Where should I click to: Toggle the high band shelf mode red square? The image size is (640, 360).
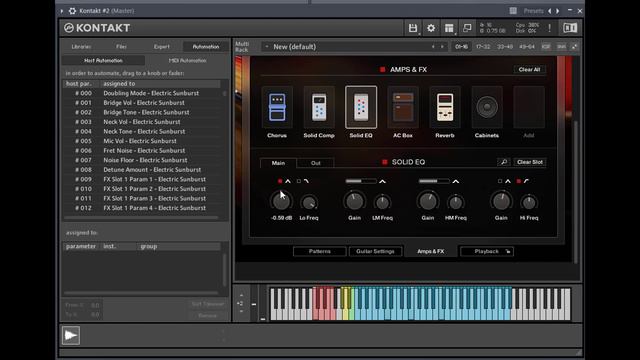pyautogui.click(x=519, y=181)
